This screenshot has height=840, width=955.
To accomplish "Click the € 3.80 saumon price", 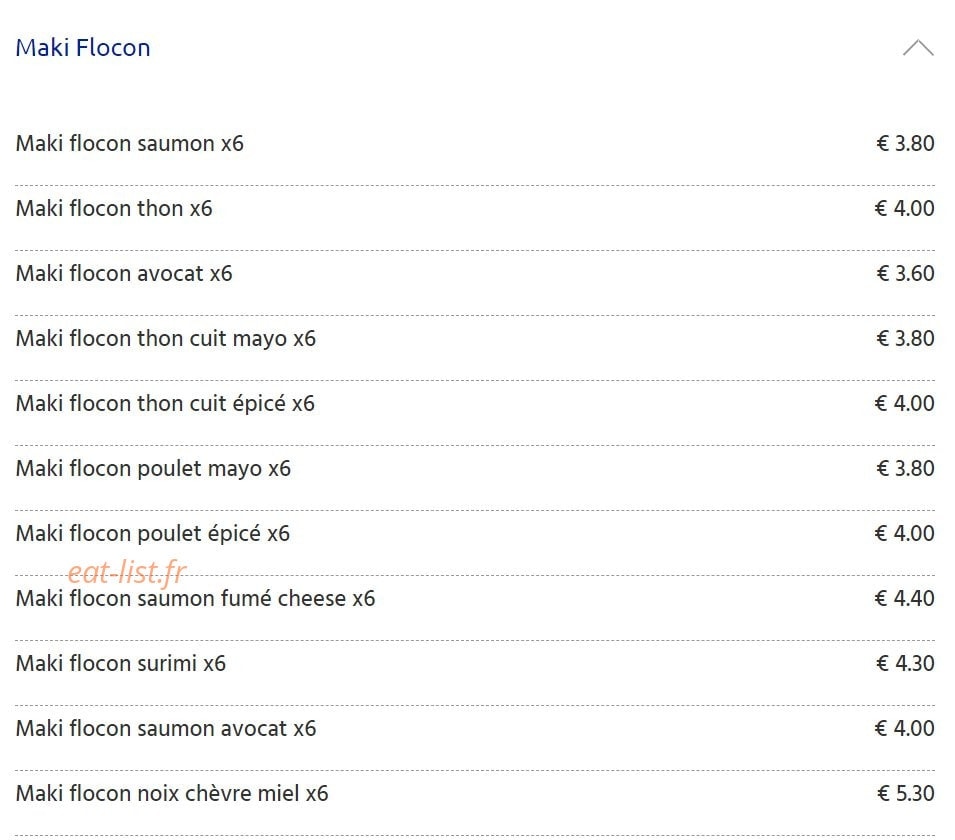I will (905, 144).
